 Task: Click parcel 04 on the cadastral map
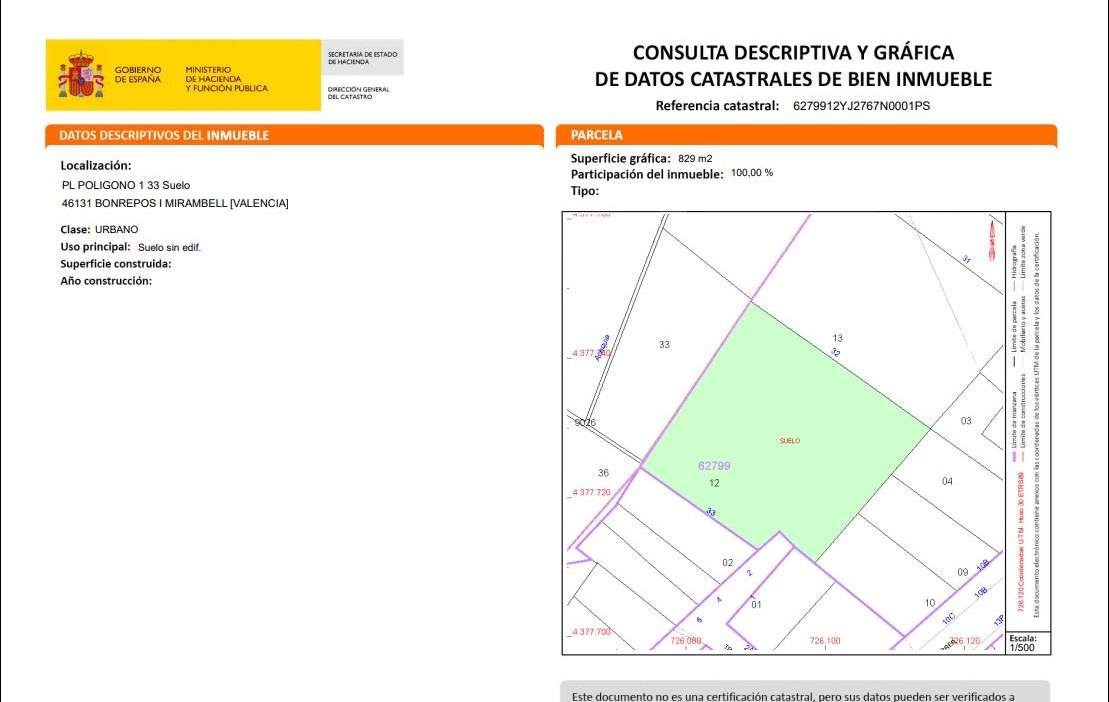947,482
